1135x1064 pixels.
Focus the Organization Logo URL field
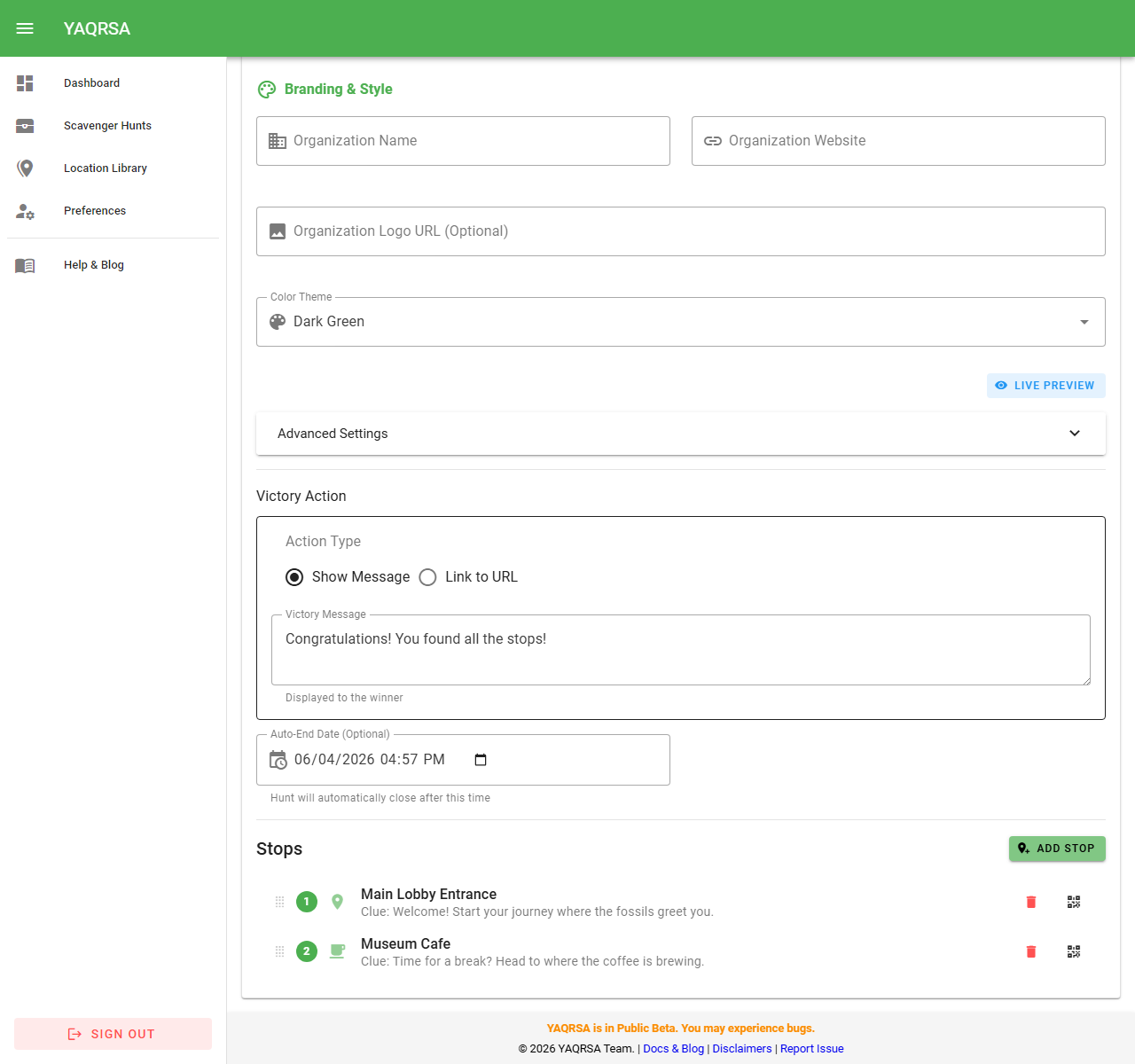[681, 231]
